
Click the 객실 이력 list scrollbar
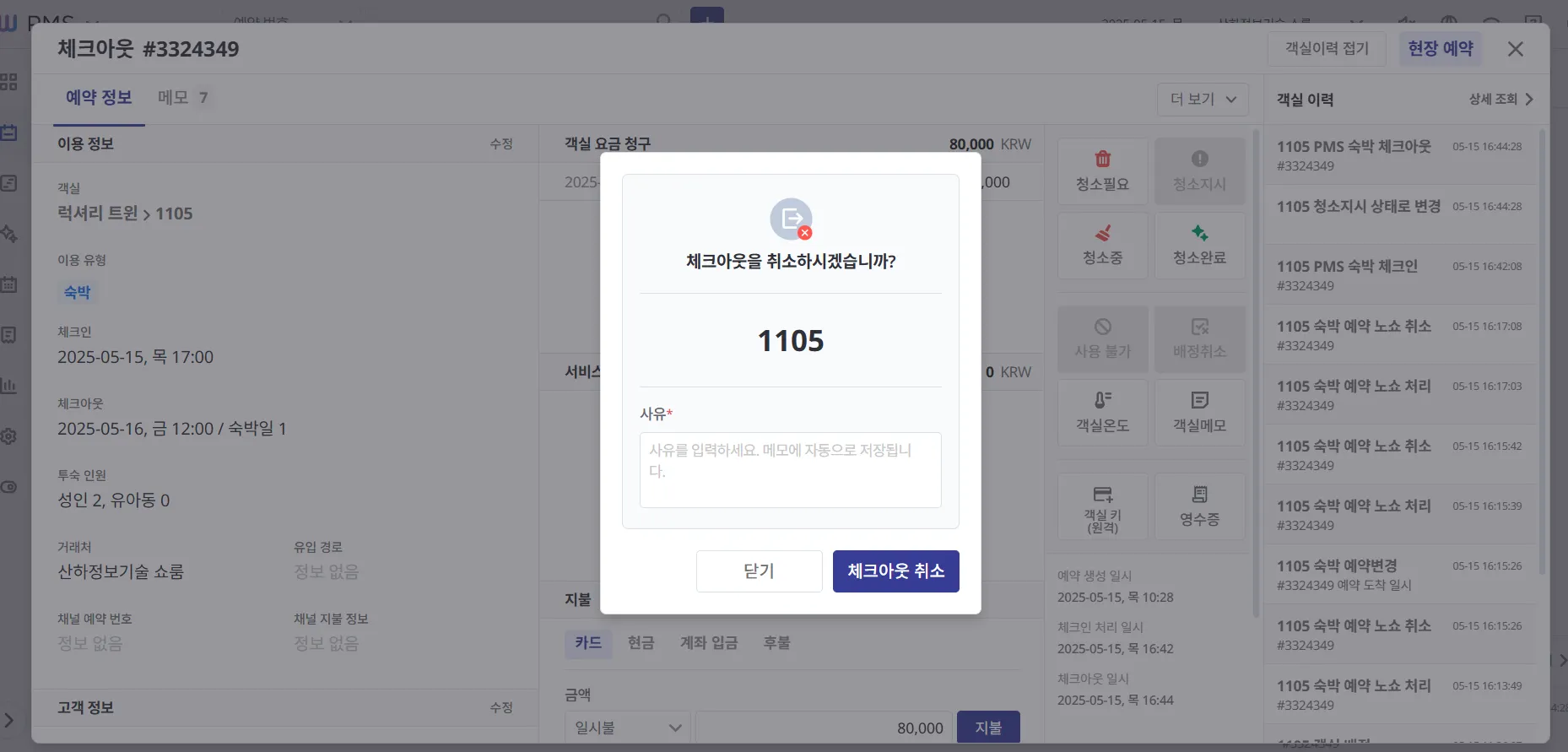[x=1544, y=351]
